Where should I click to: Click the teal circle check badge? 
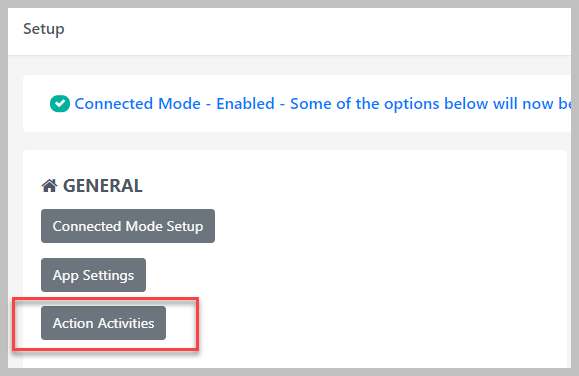pyautogui.click(x=60, y=104)
